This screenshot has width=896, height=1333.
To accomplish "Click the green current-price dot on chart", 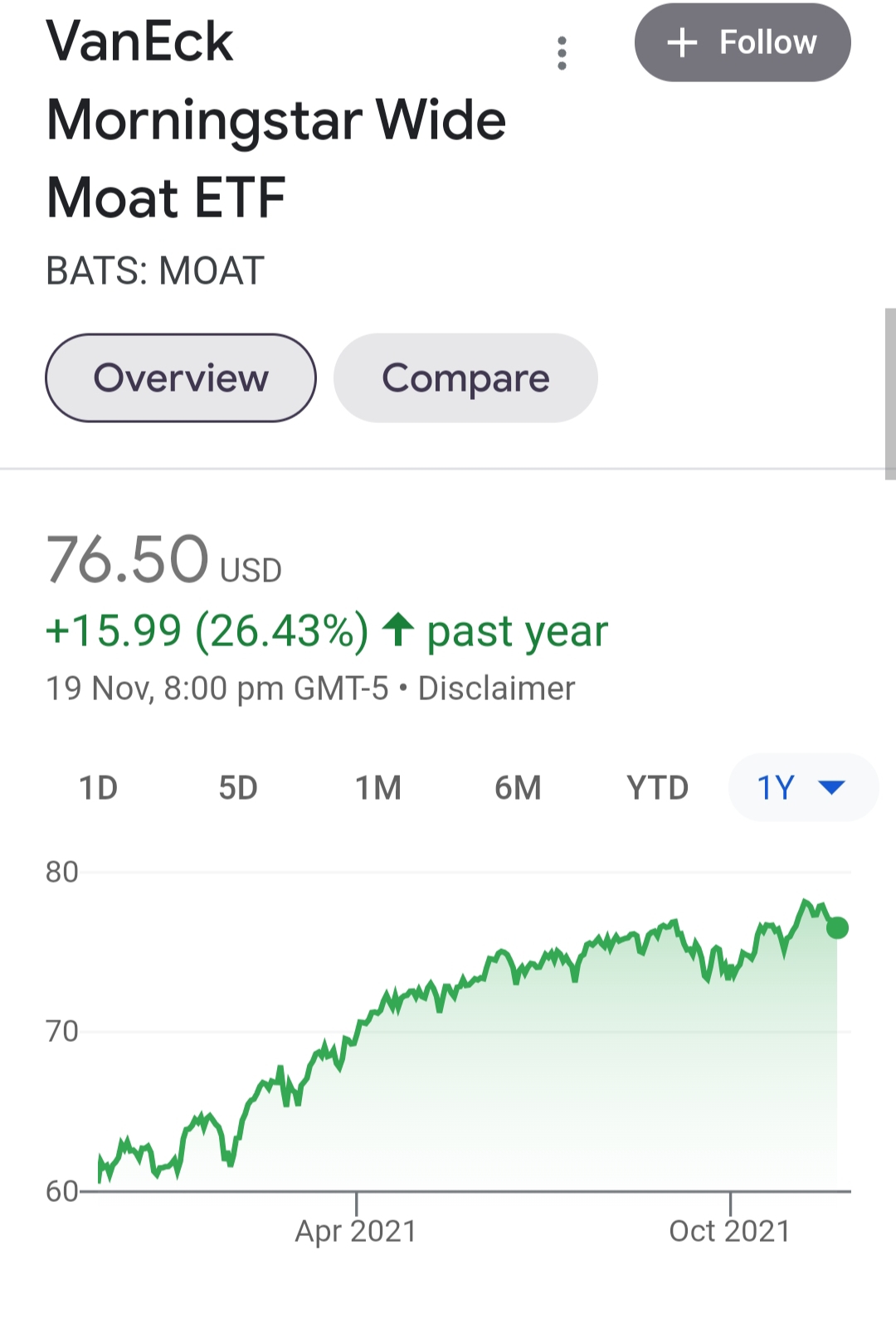I will pyautogui.click(x=837, y=927).
